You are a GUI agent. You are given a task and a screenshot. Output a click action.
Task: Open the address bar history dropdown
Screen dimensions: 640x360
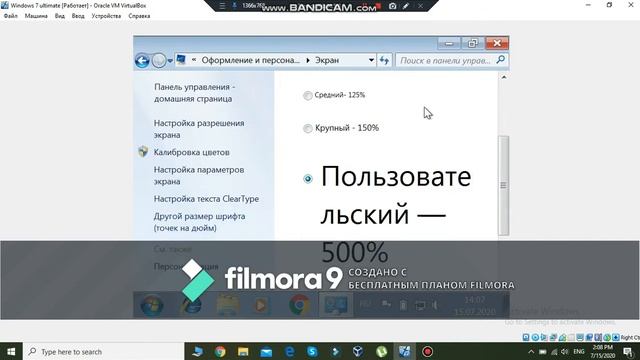(371, 60)
